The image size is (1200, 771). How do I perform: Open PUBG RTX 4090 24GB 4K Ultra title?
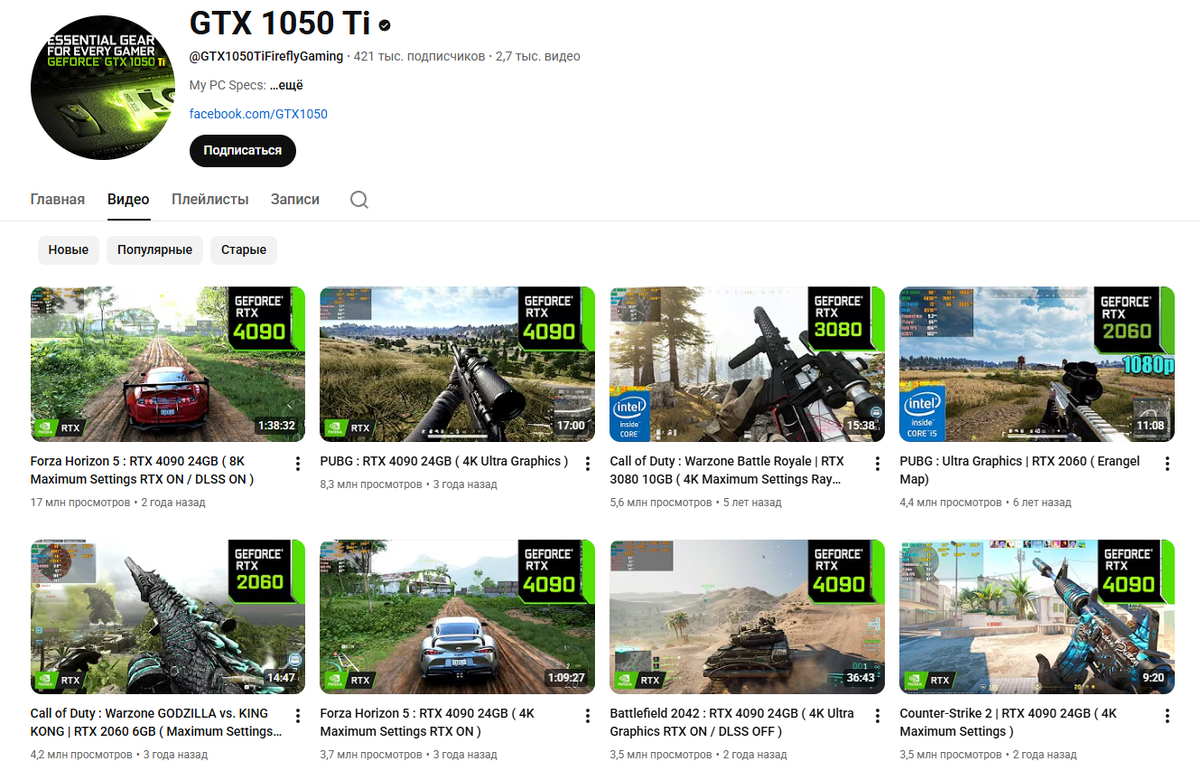[444, 461]
